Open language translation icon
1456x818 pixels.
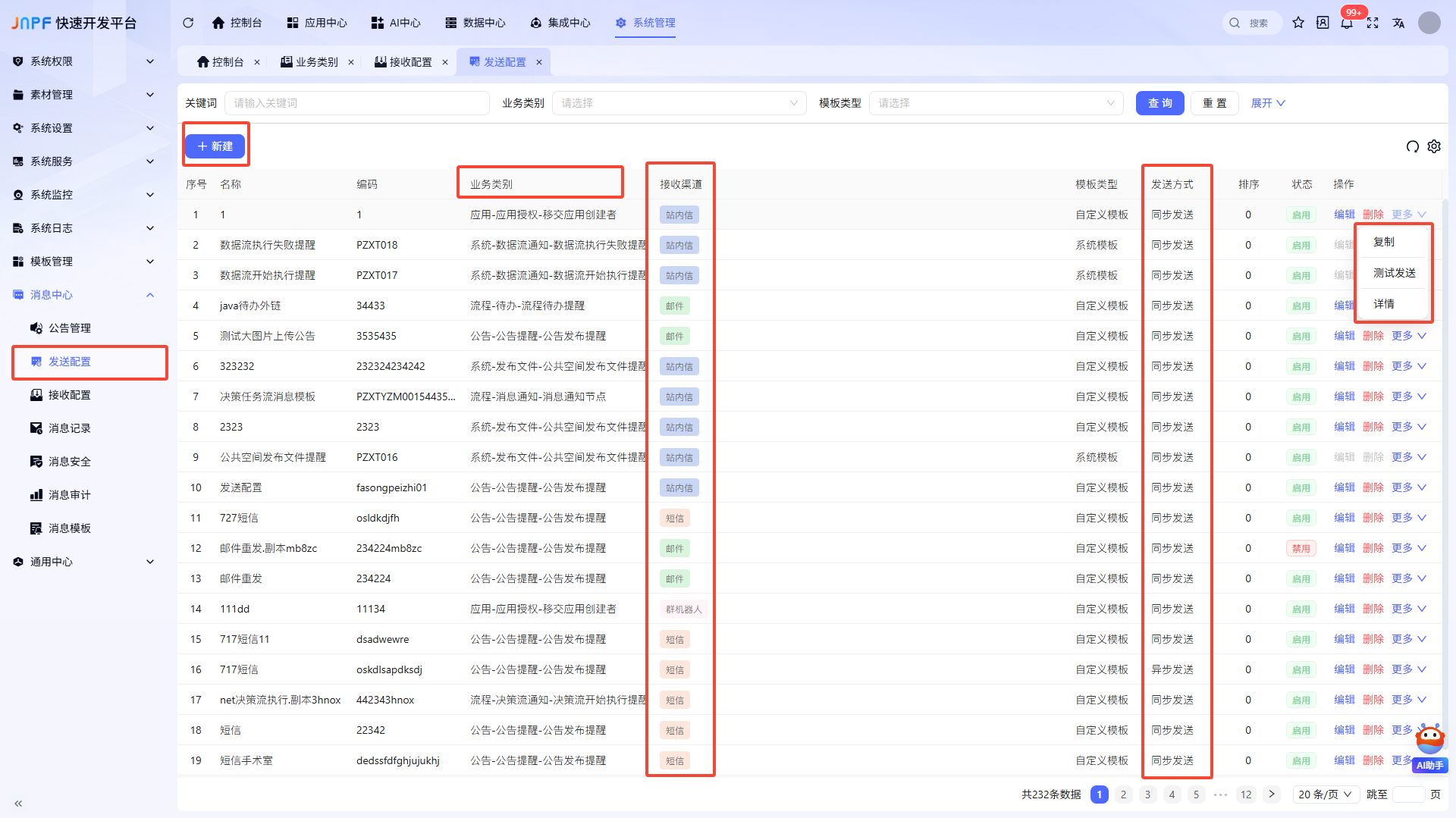coord(1398,23)
